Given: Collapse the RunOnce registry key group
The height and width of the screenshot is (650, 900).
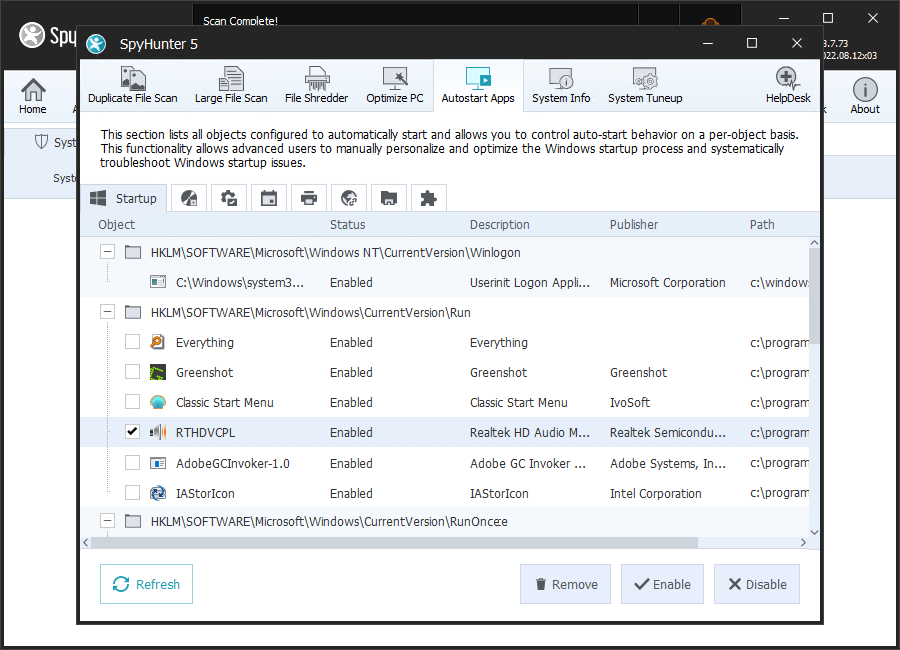Looking at the screenshot, I should pyautogui.click(x=107, y=521).
